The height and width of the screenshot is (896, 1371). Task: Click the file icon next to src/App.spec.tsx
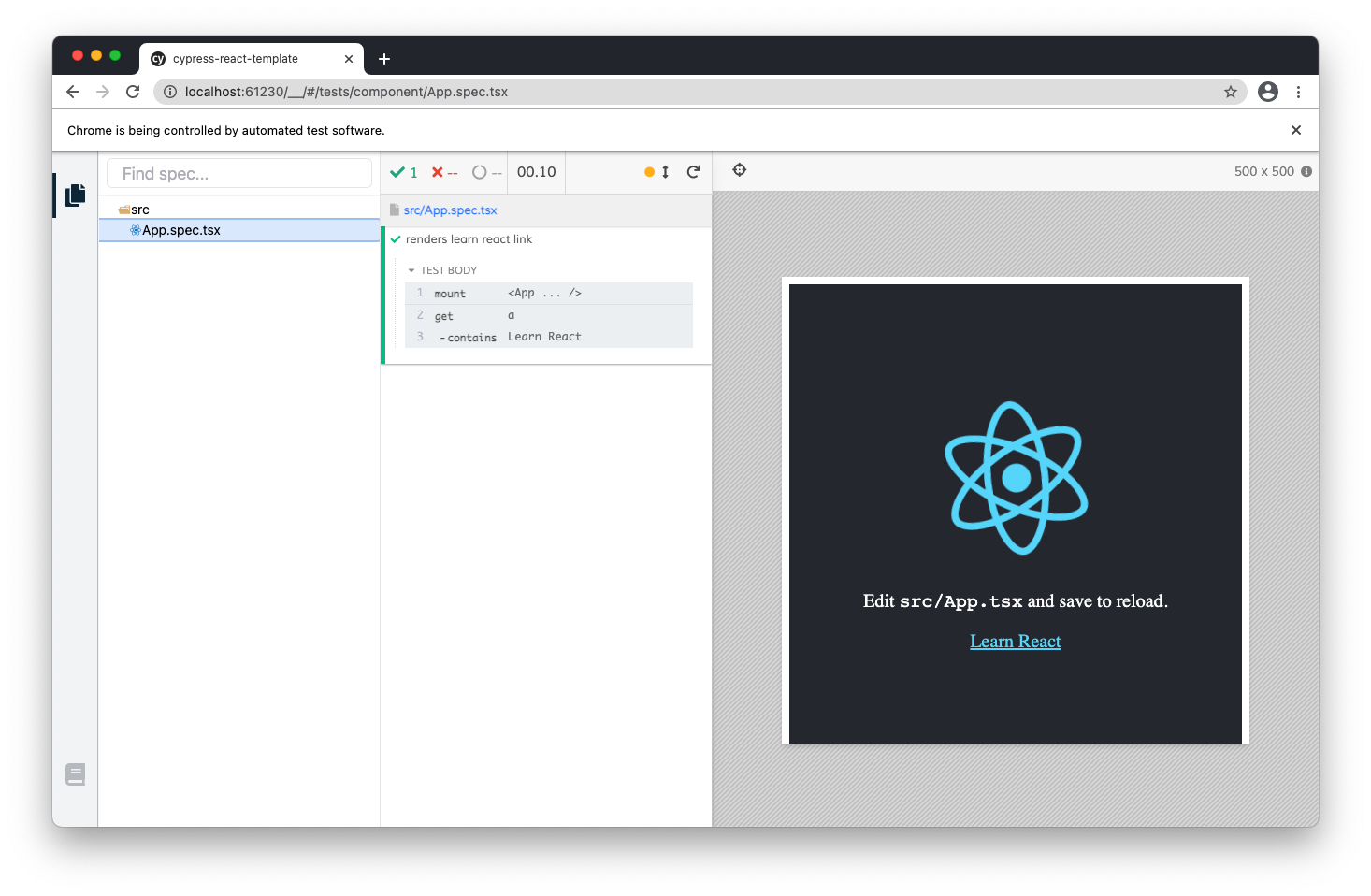tap(395, 210)
